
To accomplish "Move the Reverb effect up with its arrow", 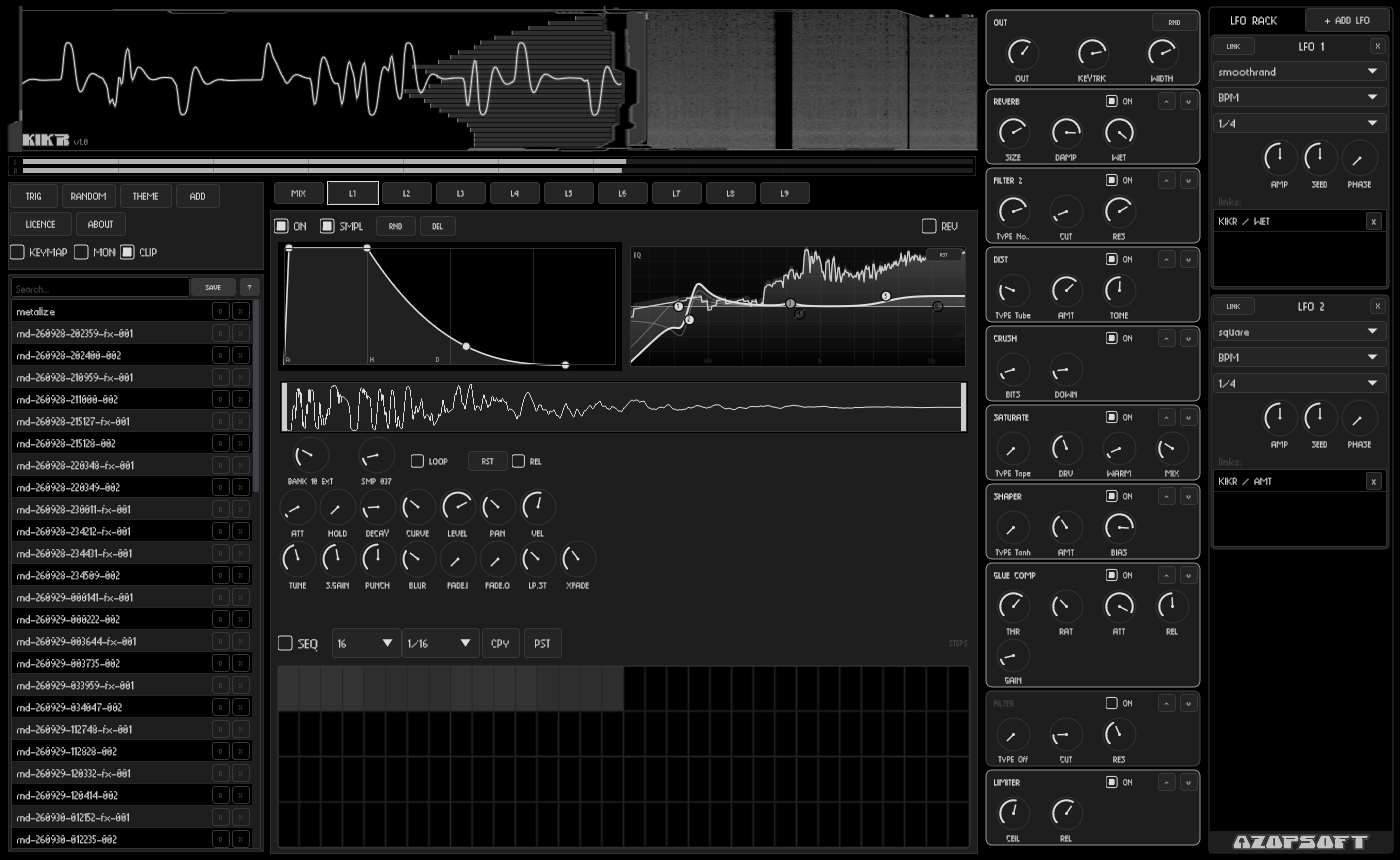I will [x=1166, y=101].
